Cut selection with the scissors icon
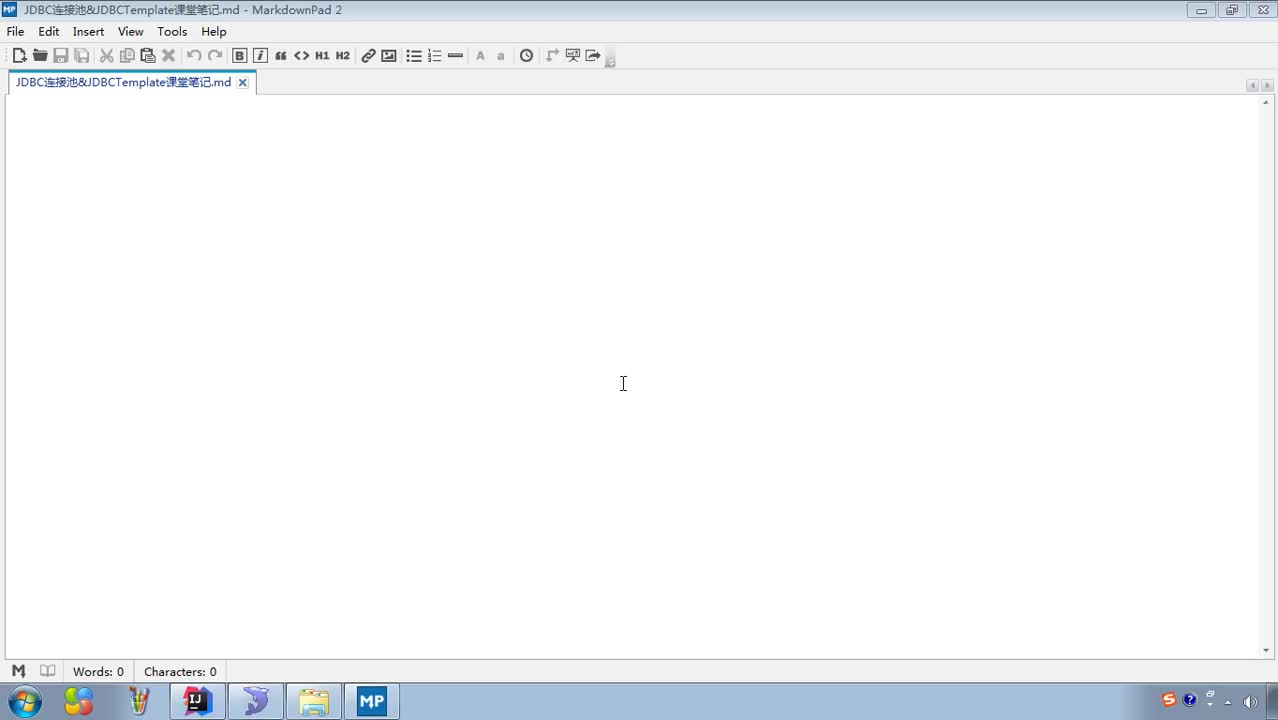This screenshot has height=720, width=1278. click(x=106, y=56)
